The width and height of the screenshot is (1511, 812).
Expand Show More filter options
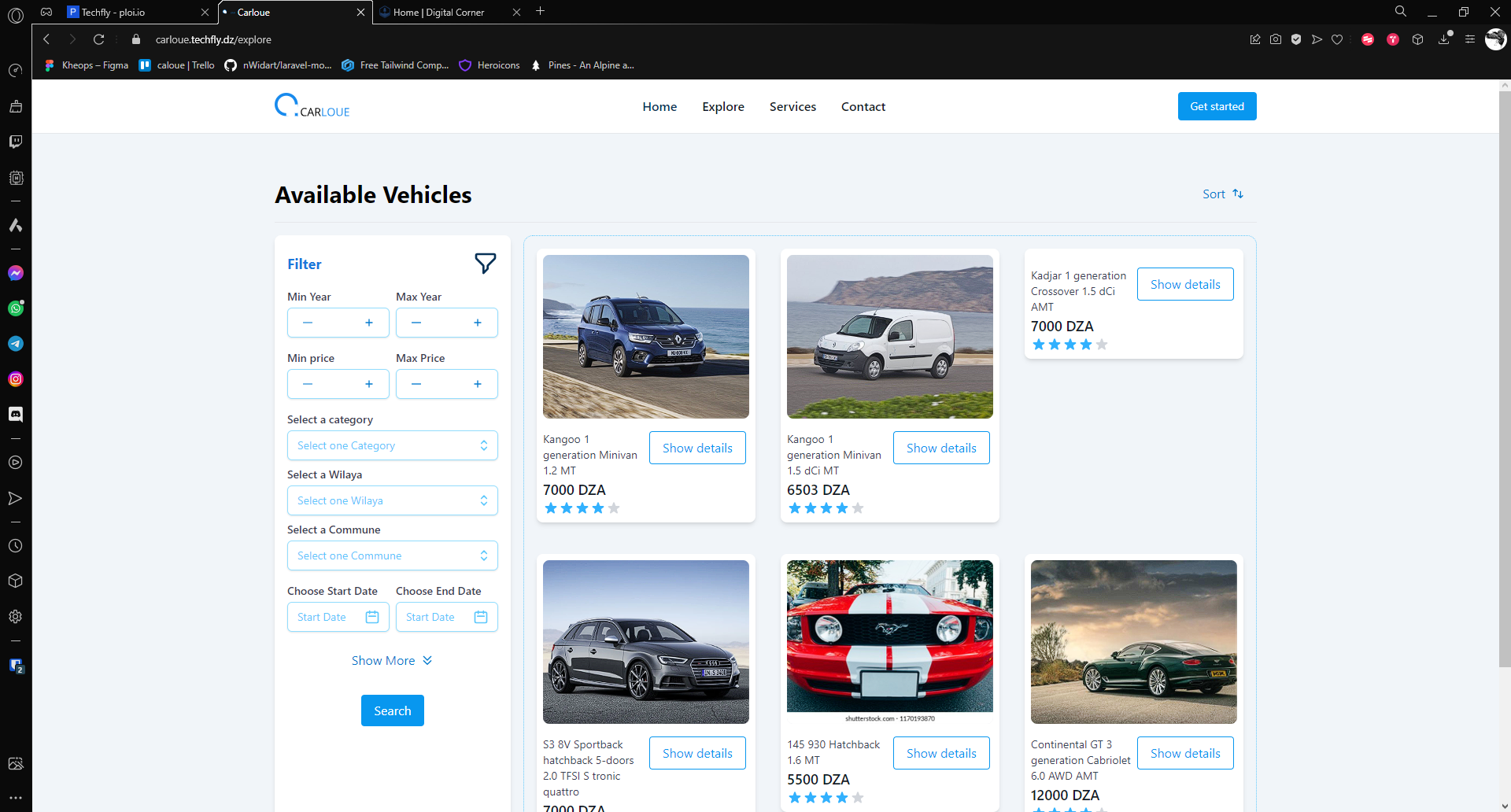[392, 661]
